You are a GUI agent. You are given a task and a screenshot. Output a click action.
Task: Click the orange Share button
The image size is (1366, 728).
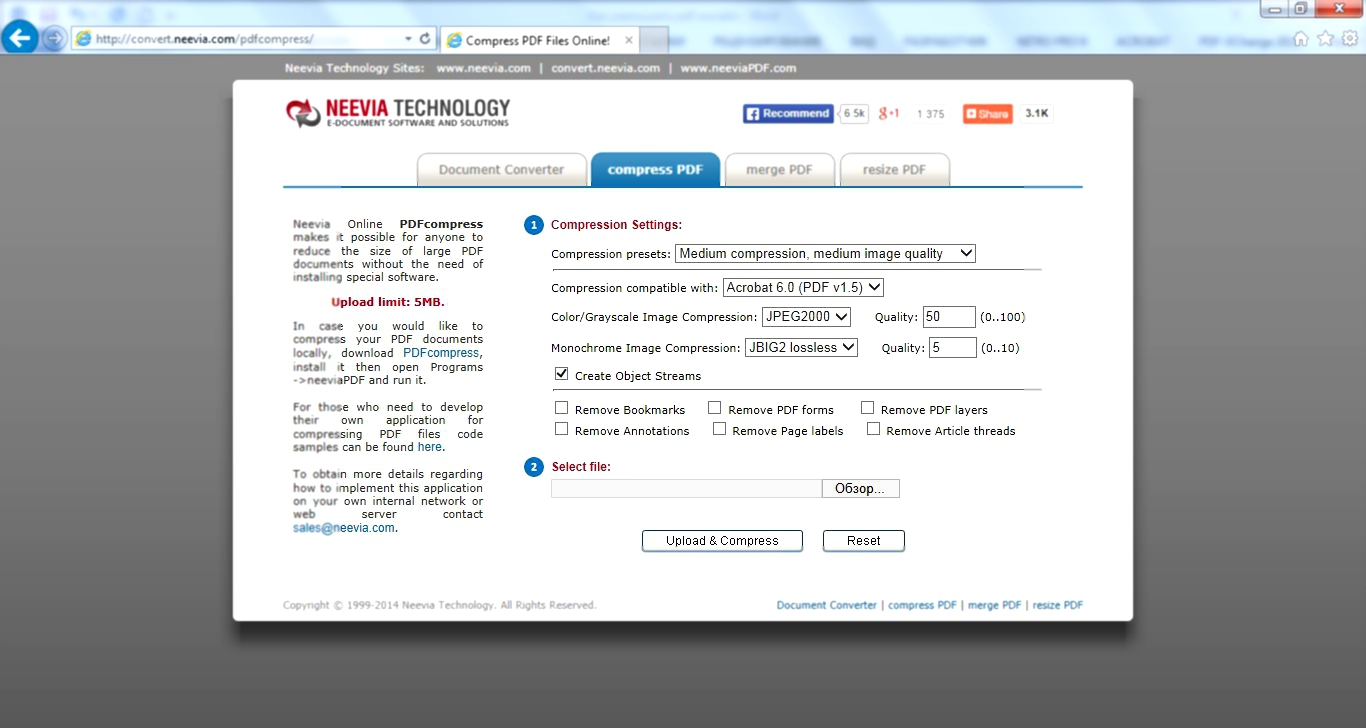coord(987,114)
